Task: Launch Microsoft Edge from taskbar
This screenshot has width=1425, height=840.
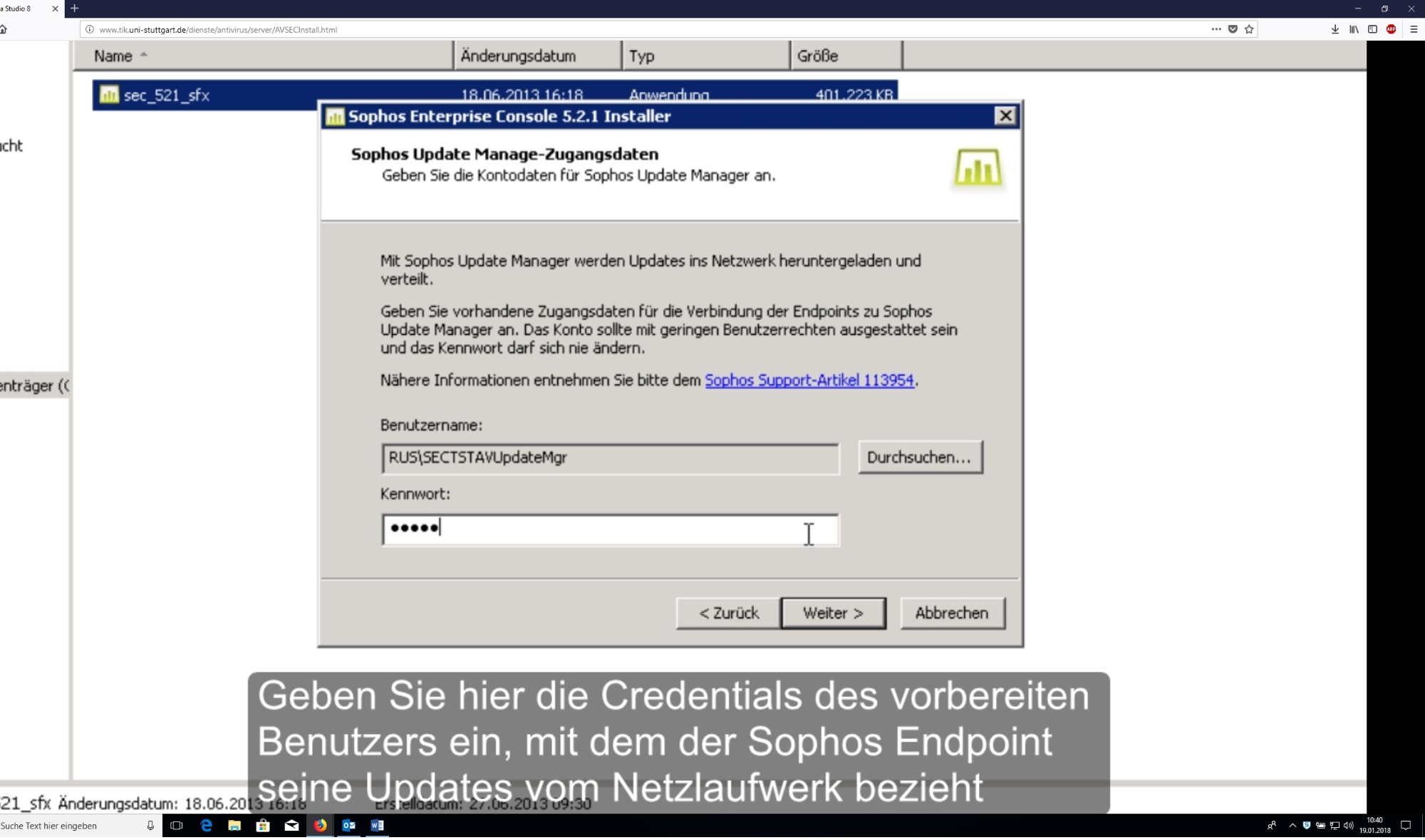Action: coord(206,826)
